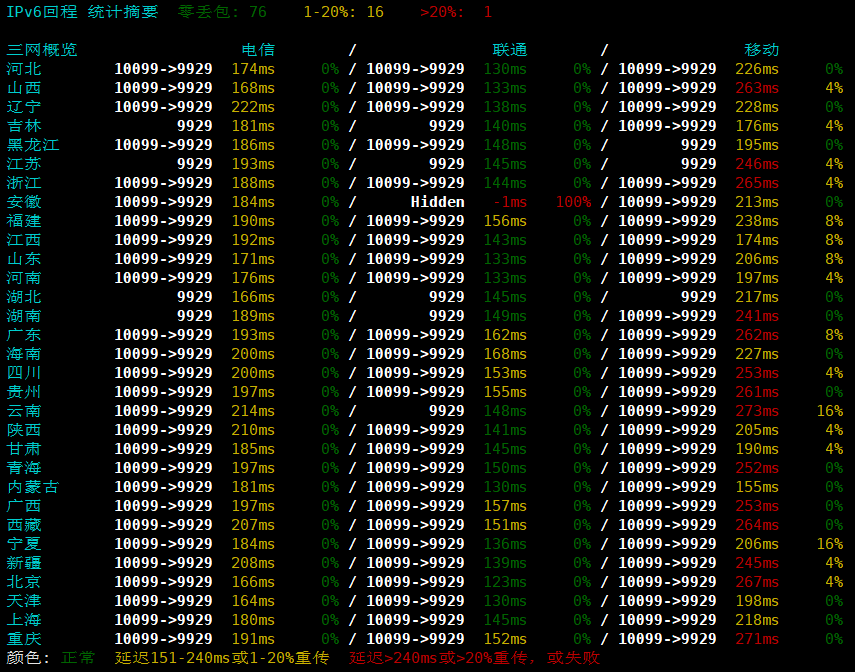
Task: Click 261ms mobile latency in 贵州 row
Action: 757,392
